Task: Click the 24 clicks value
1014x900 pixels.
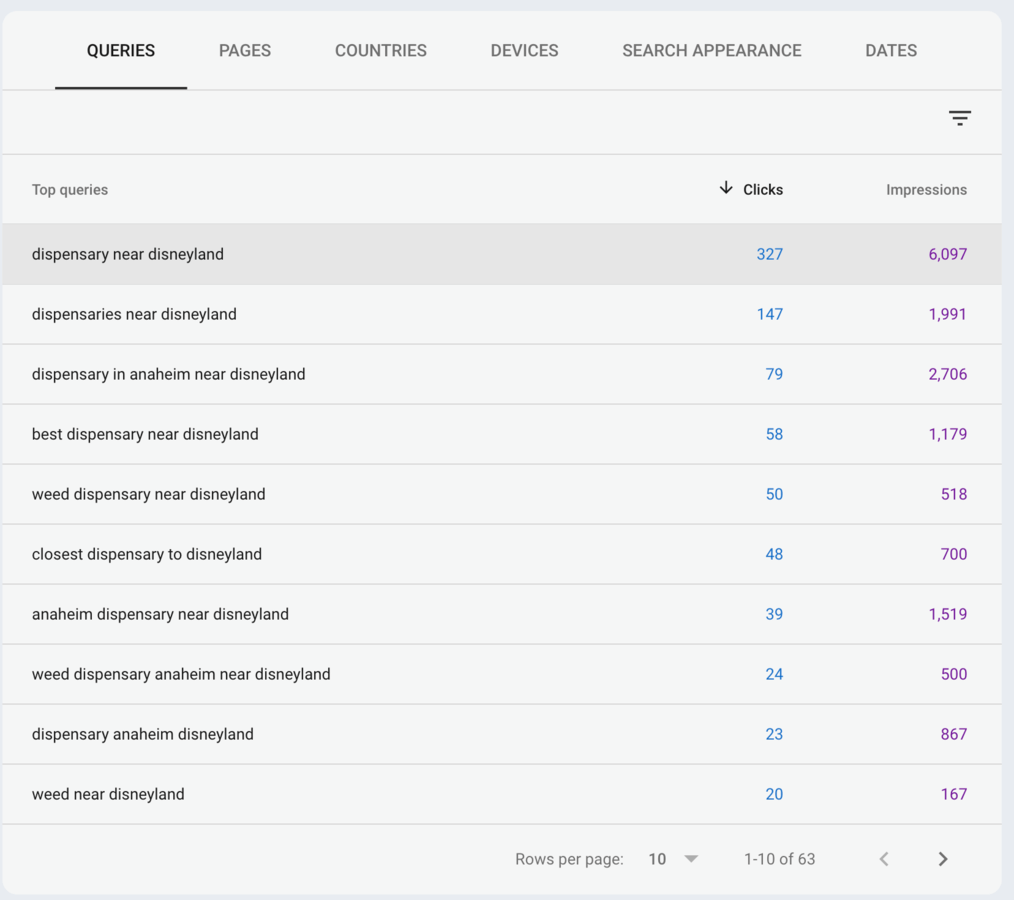Action: (774, 674)
